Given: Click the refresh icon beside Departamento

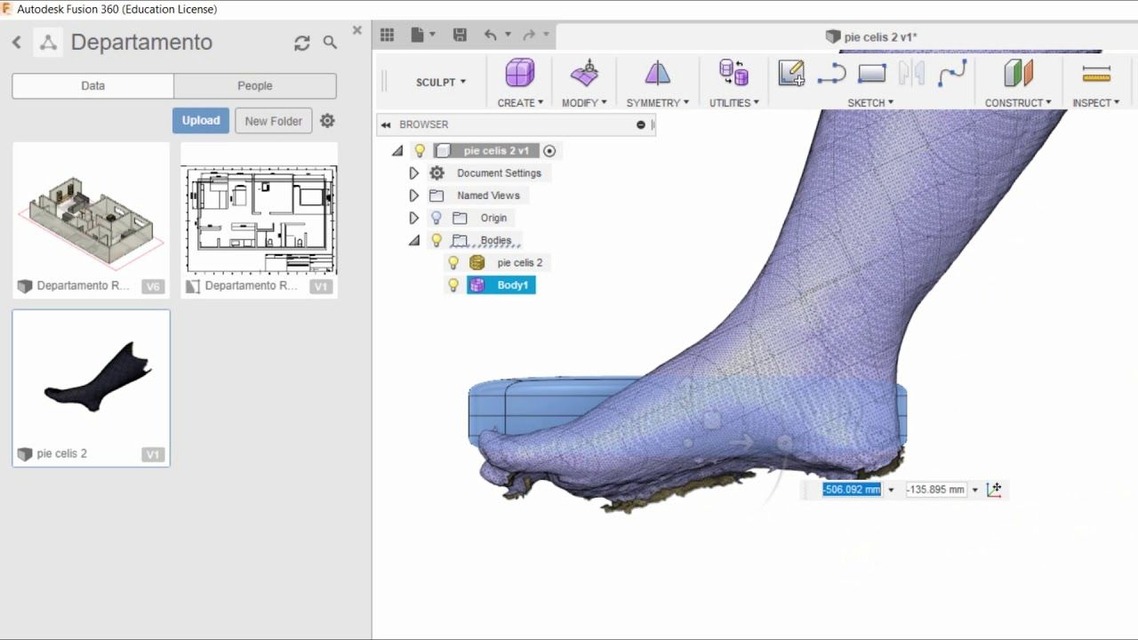Looking at the screenshot, I should [302, 43].
